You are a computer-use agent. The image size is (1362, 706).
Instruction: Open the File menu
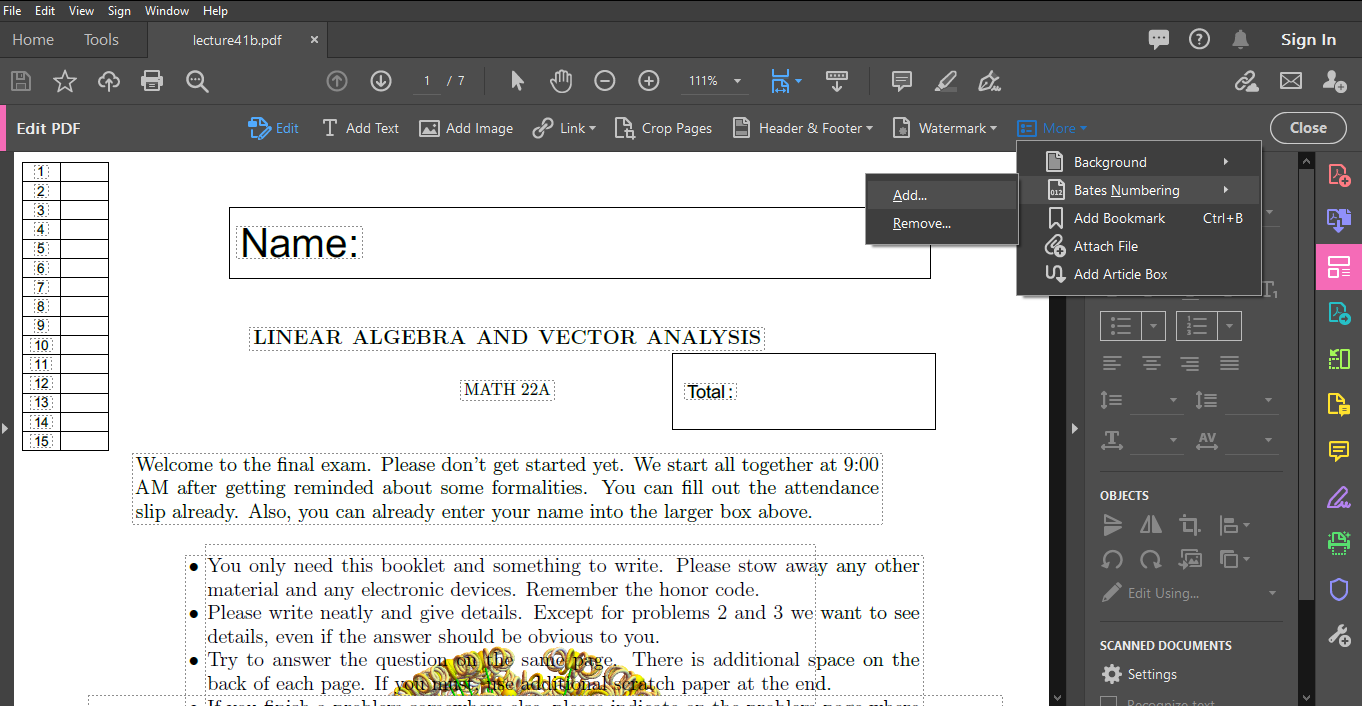tap(13, 11)
